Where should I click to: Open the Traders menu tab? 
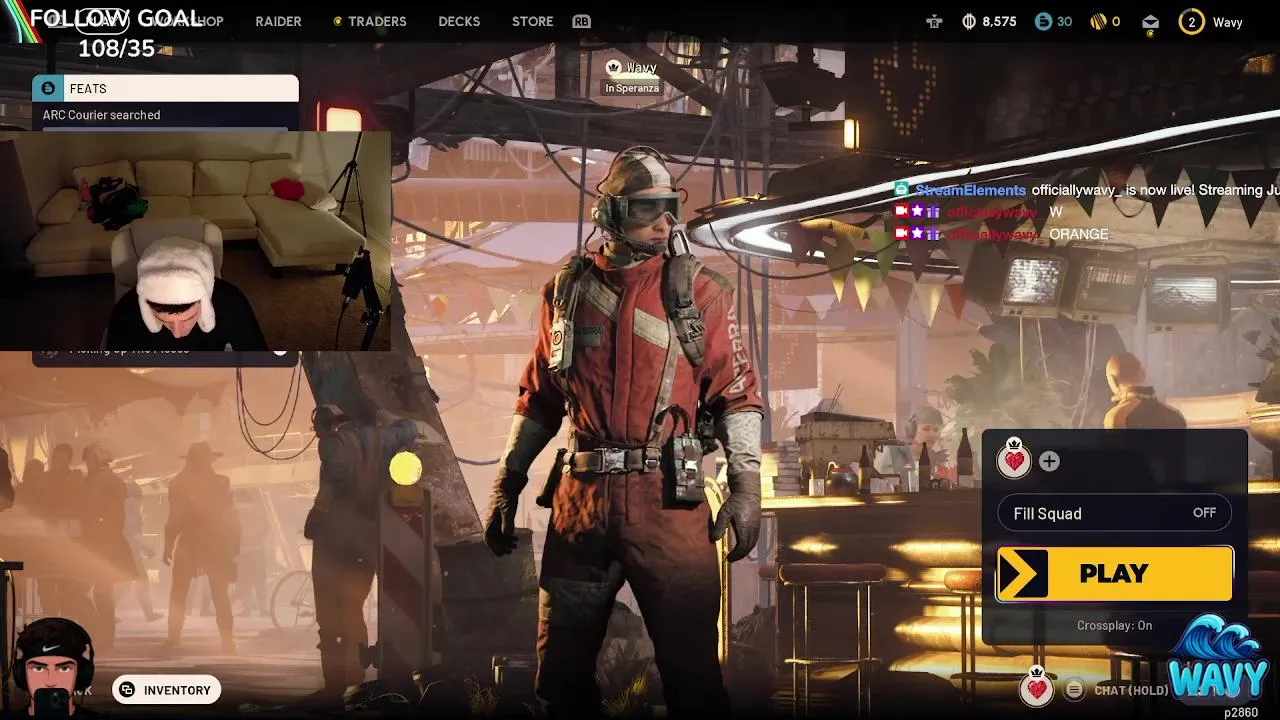point(377,21)
